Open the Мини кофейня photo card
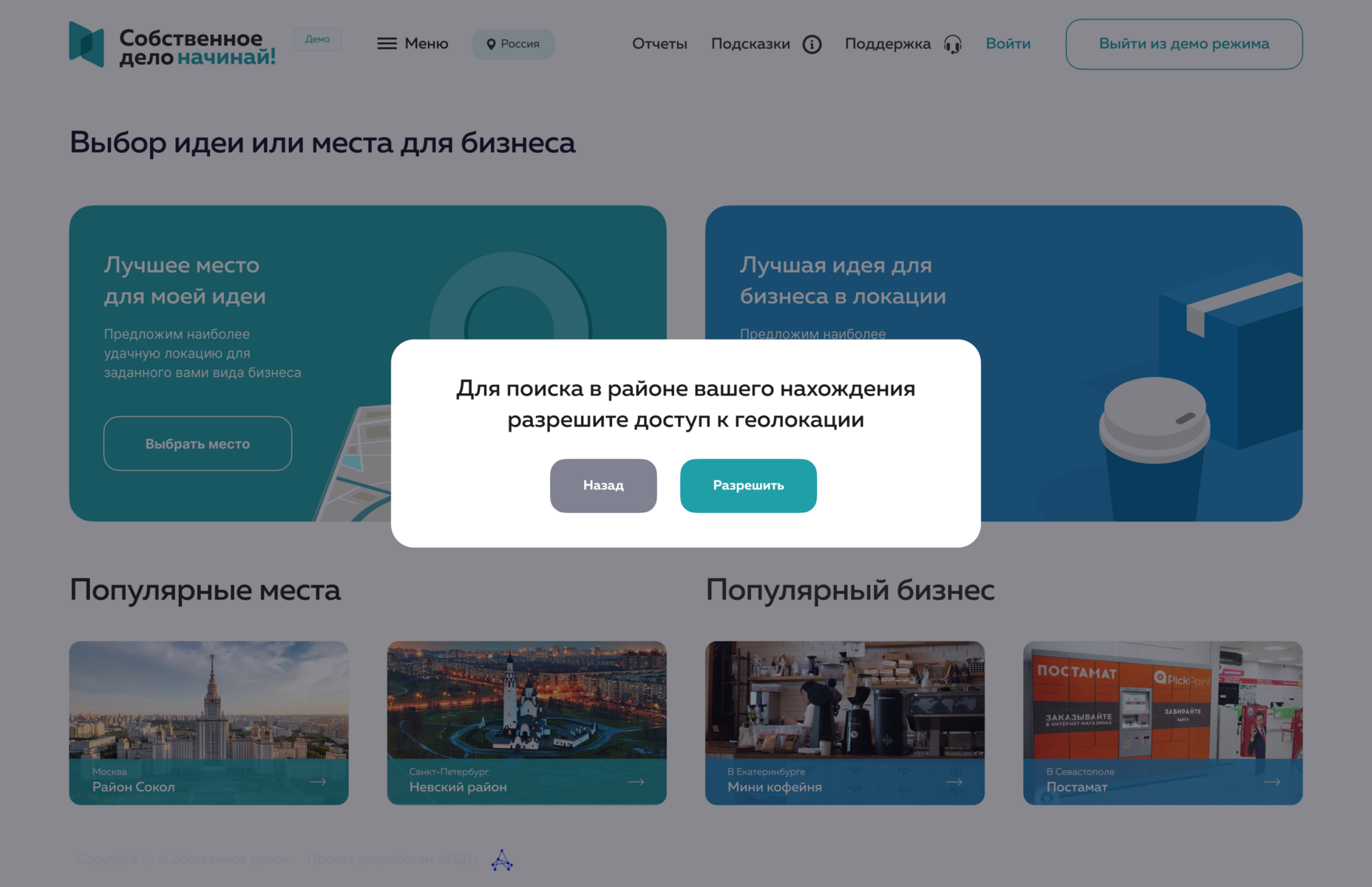This screenshot has height=887, width=1372. click(844, 723)
